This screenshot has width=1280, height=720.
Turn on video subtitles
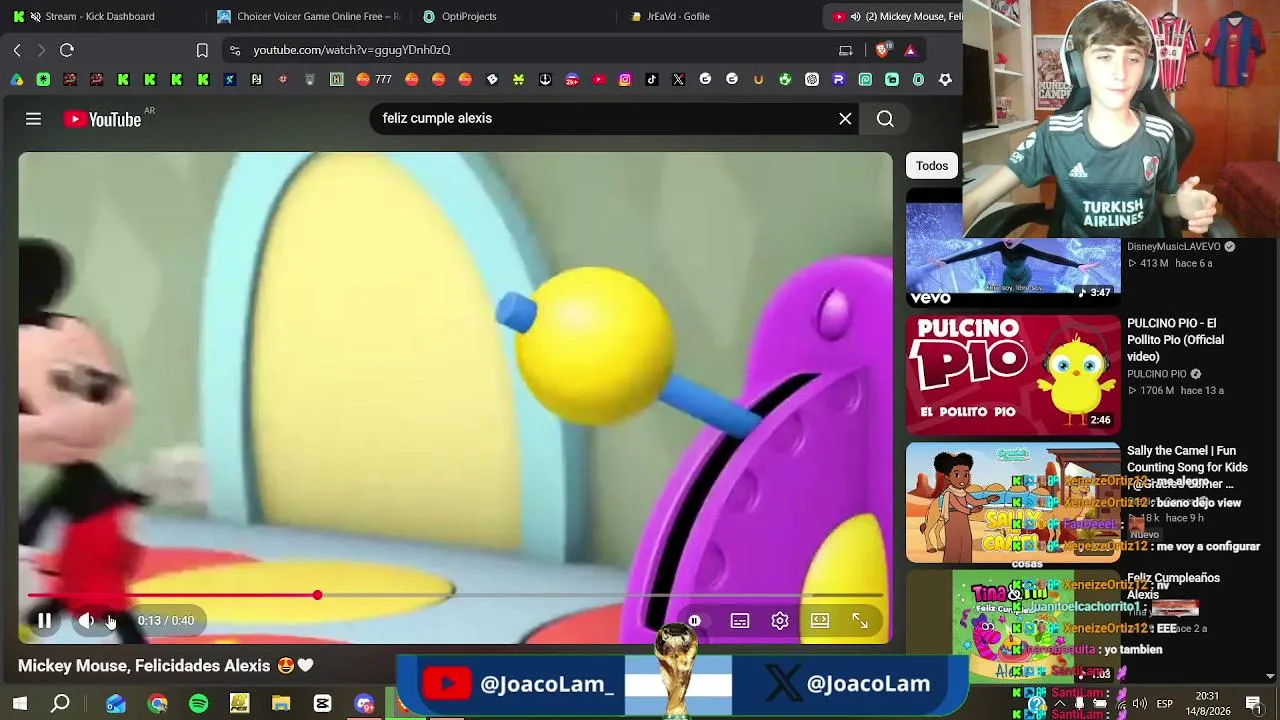coord(740,621)
